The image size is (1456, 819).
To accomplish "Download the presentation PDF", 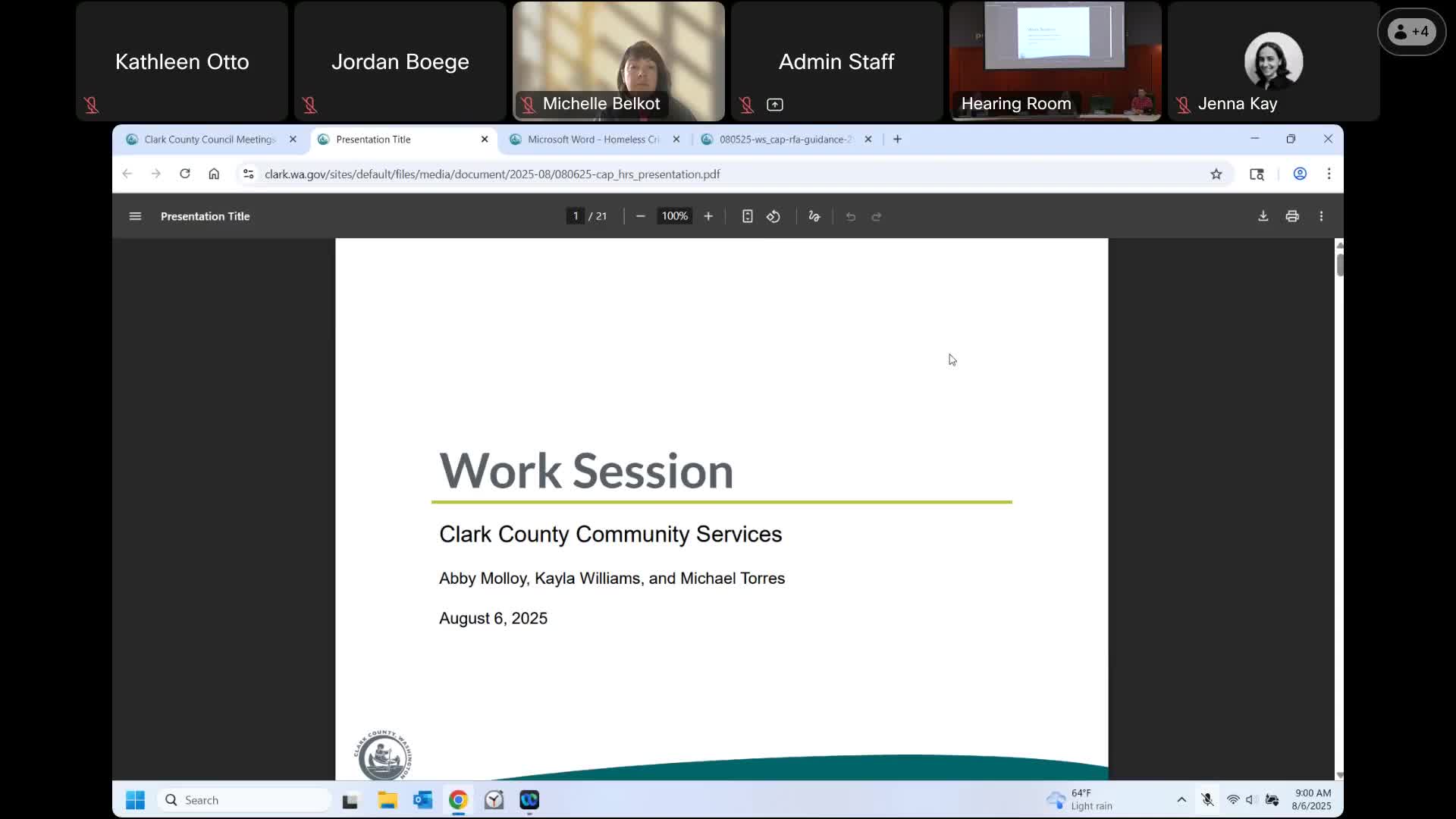I will 1263,216.
